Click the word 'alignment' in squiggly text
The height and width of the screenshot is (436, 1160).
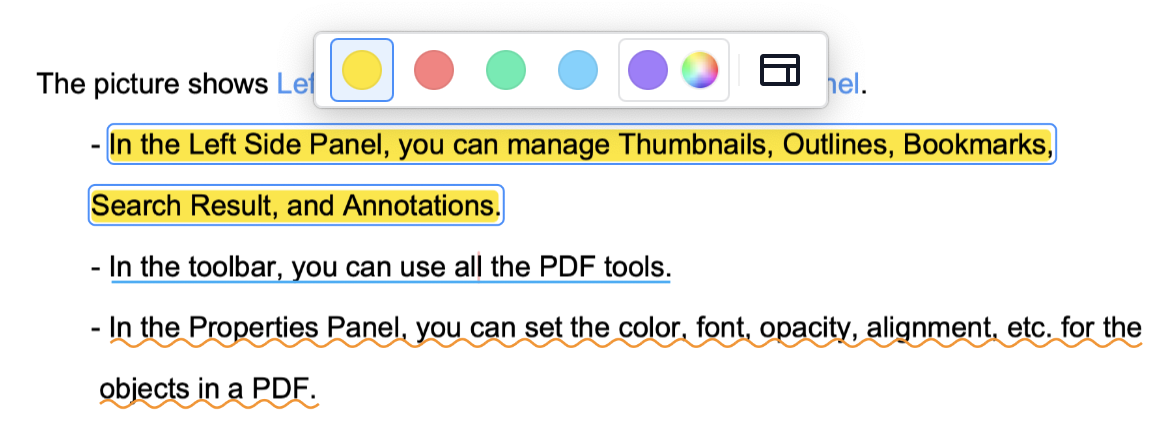tap(927, 328)
